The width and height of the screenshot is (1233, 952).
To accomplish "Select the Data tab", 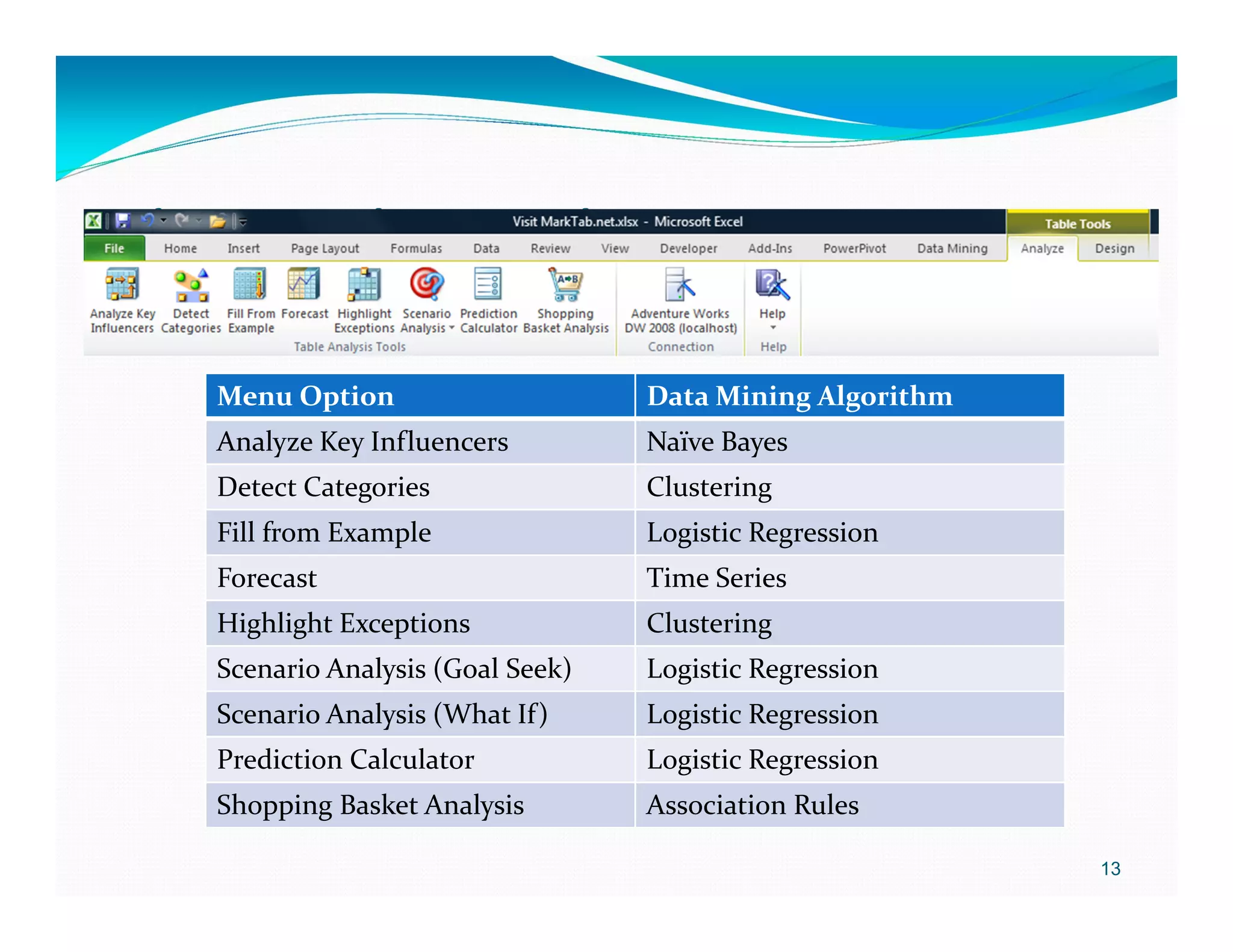I will click(x=486, y=249).
